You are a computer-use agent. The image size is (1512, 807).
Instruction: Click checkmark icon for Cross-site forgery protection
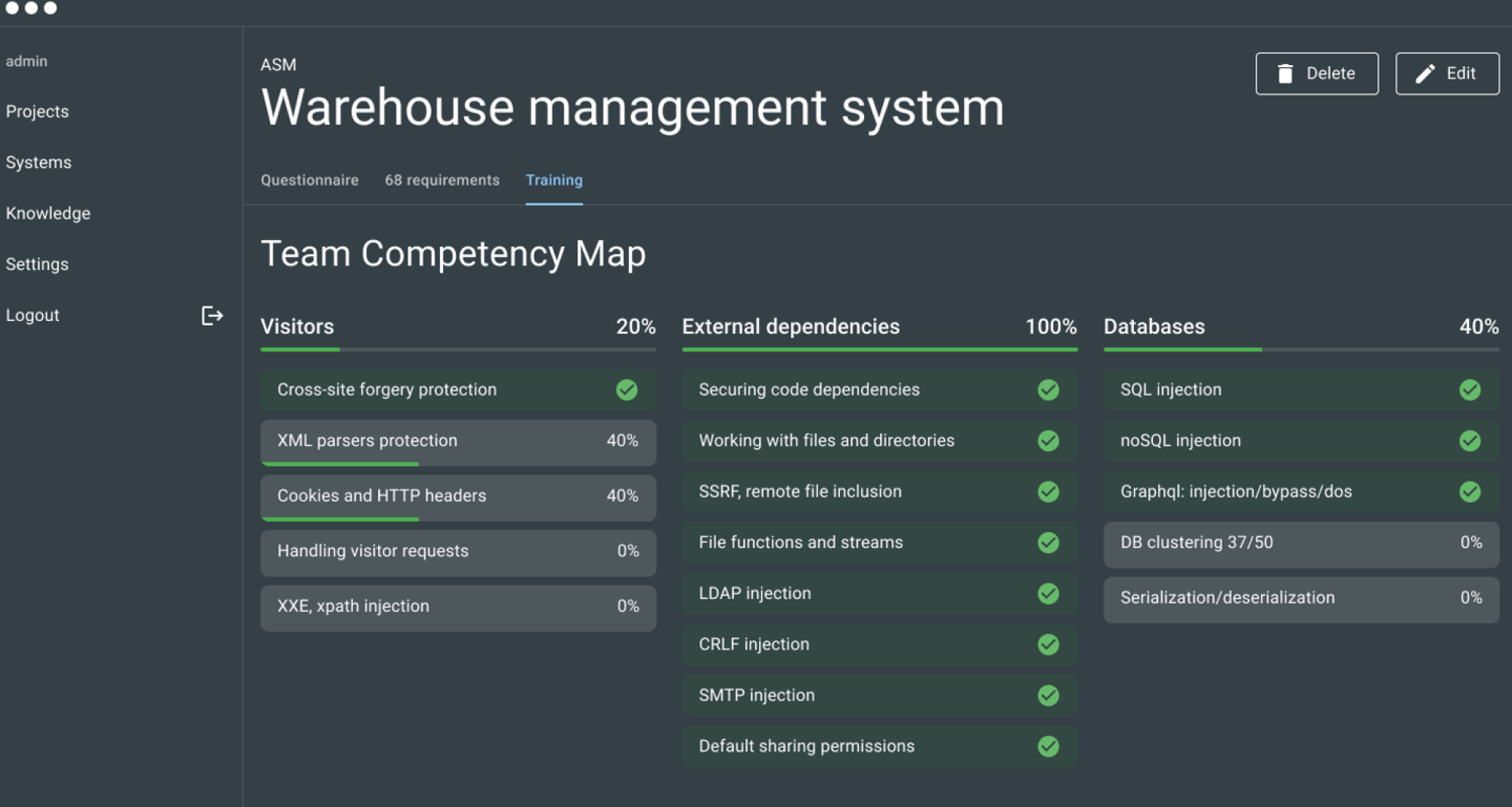pyautogui.click(x=627, y=390)
